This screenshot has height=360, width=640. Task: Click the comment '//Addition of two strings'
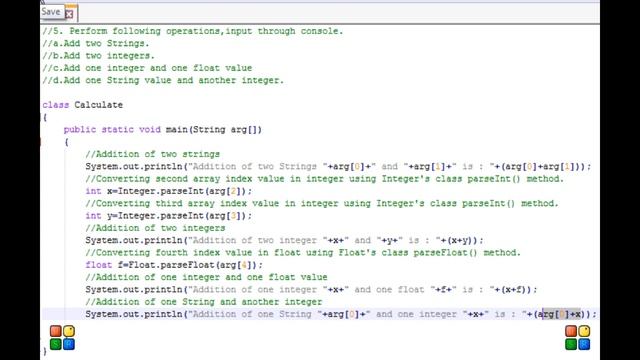pyautogui.click(x=153, y=154)
